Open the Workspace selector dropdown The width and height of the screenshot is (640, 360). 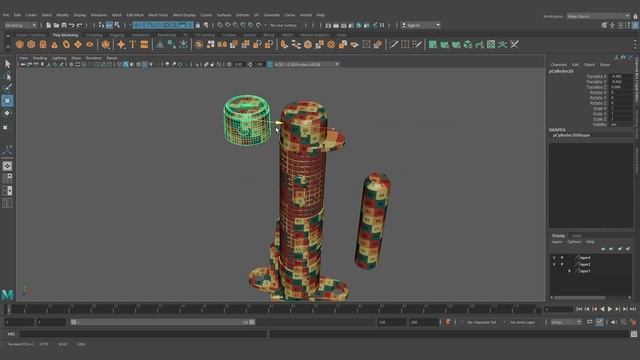point(598,16)
